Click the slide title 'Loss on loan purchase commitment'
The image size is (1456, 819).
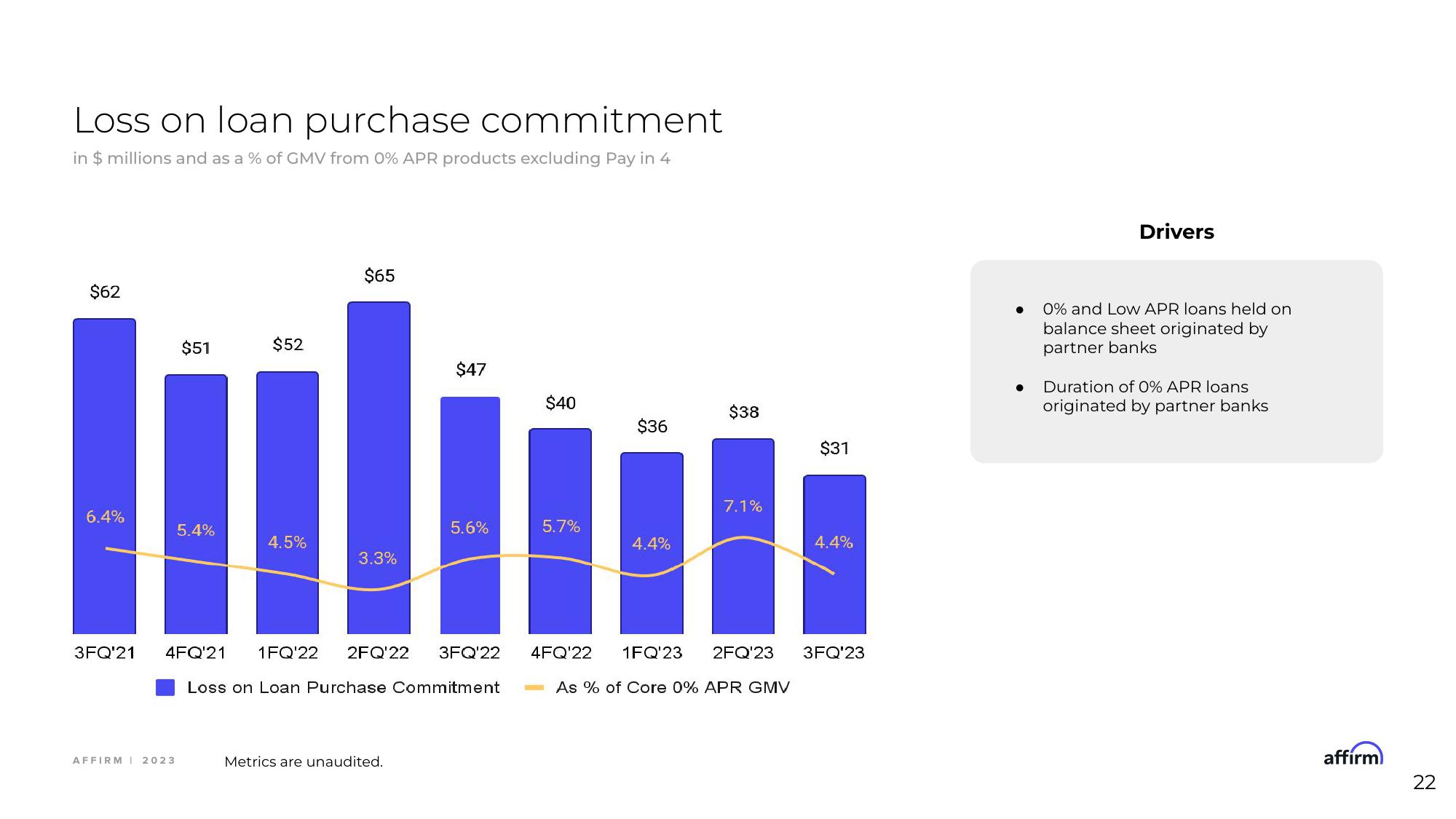(x=397, y=121)
